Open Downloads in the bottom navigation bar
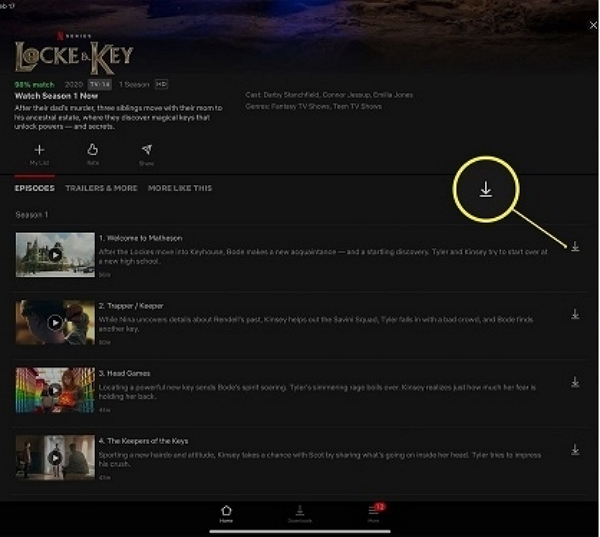This screenshot has height=537, width=600. point(300,512)
